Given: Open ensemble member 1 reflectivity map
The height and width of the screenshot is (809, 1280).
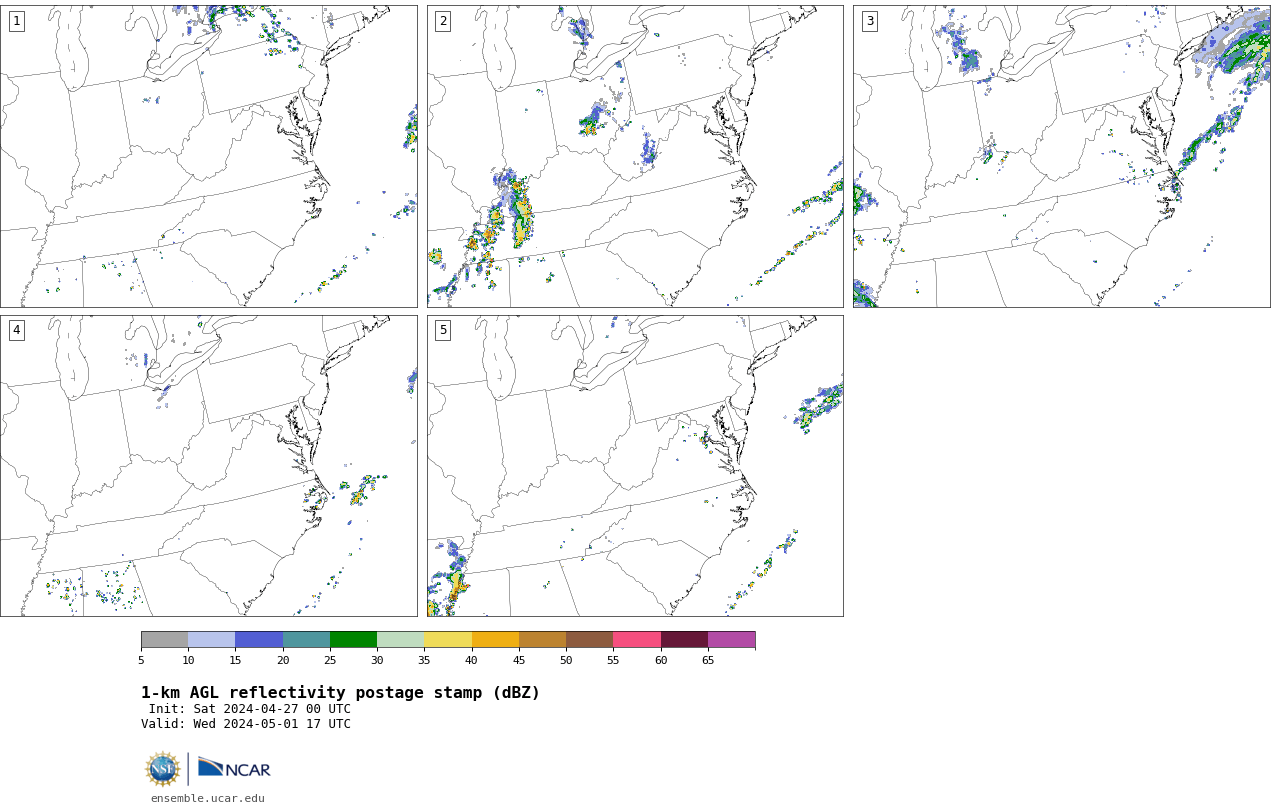Looking at the screenshot, I should coord(209,156).
